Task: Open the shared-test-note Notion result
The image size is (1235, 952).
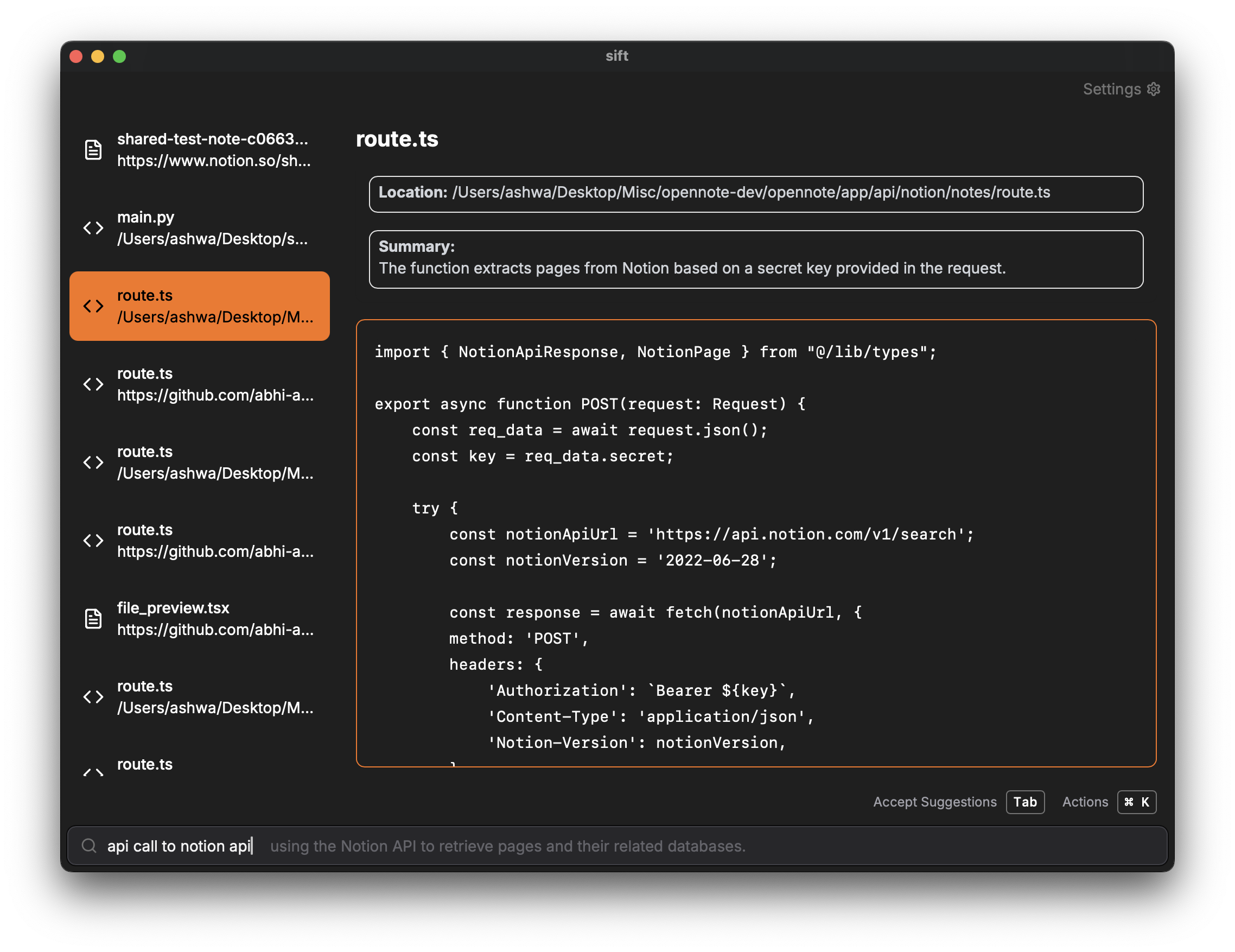Action: pyautogui.click(x=213, y=150)
